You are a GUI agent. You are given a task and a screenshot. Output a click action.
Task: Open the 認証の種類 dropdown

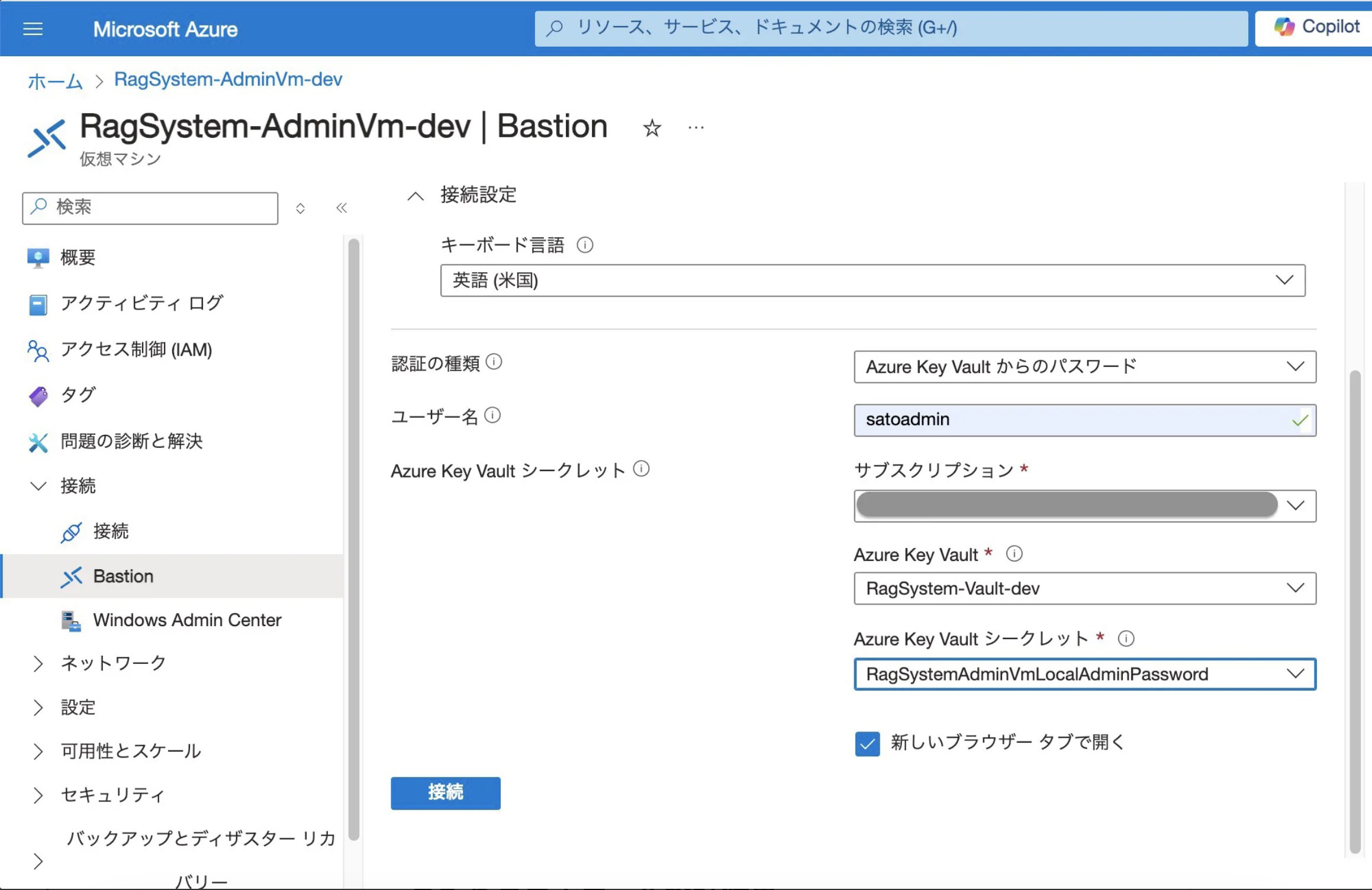click(x=1084, y=367)
